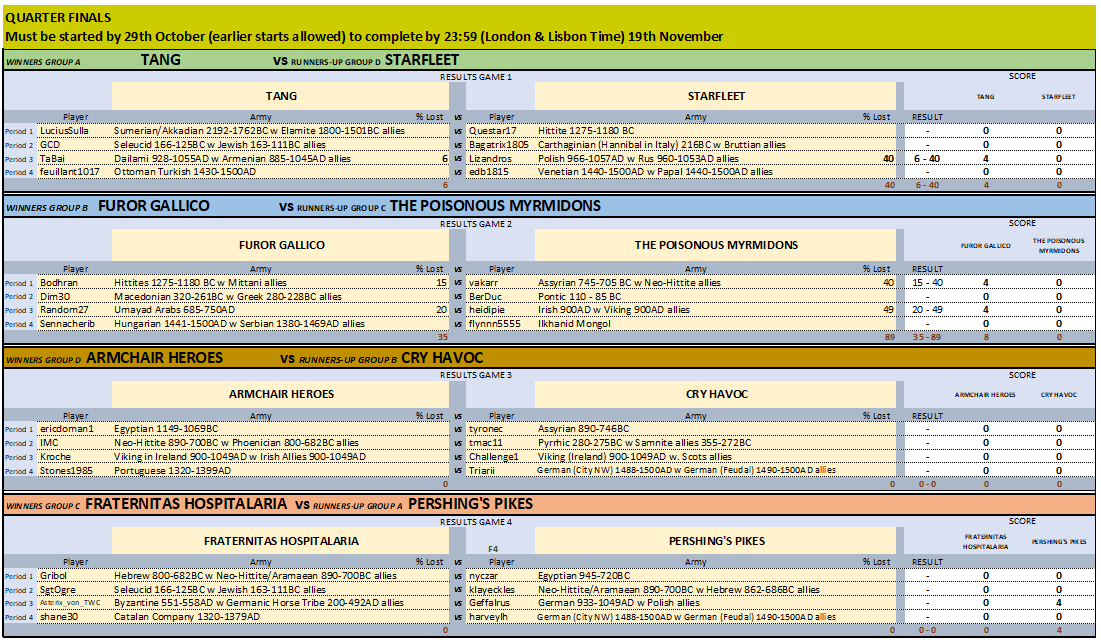
Task: Click the 'RESULTS GAME 1' label
Action: 475,77
